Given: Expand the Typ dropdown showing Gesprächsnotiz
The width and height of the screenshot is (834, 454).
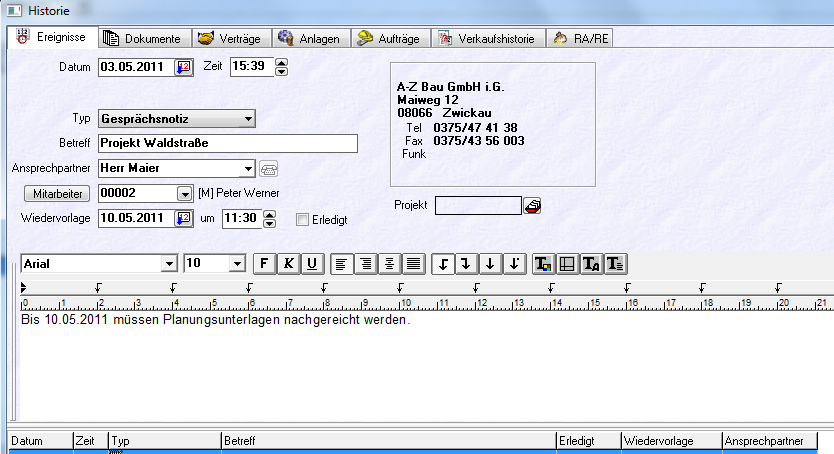Looking at the screenshot, I should click(x=247, y=119).
